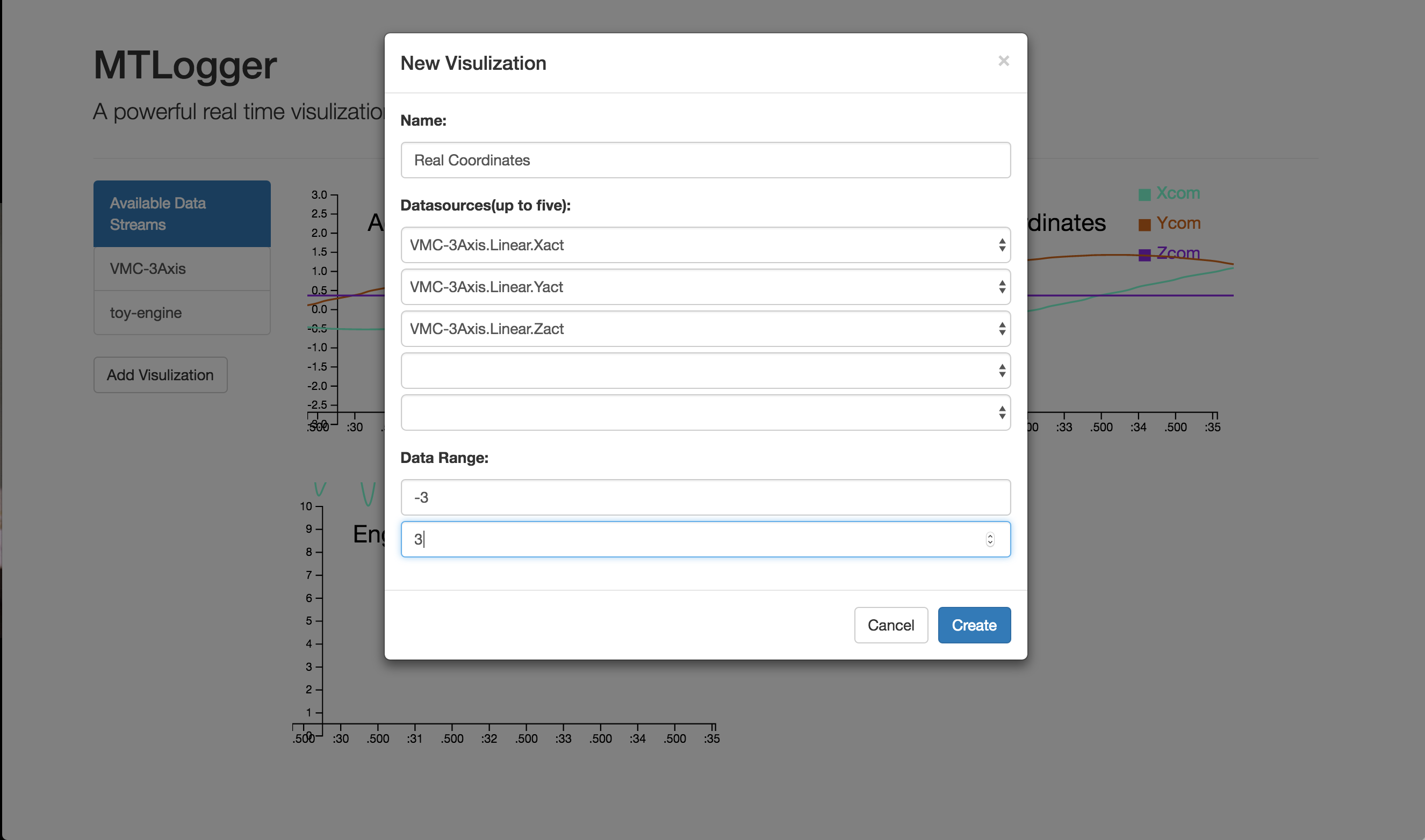This screenshot has height=840, width=1425.
Task: Click the number stepper arrows in max range field
Action: click(x=990, y=539)
